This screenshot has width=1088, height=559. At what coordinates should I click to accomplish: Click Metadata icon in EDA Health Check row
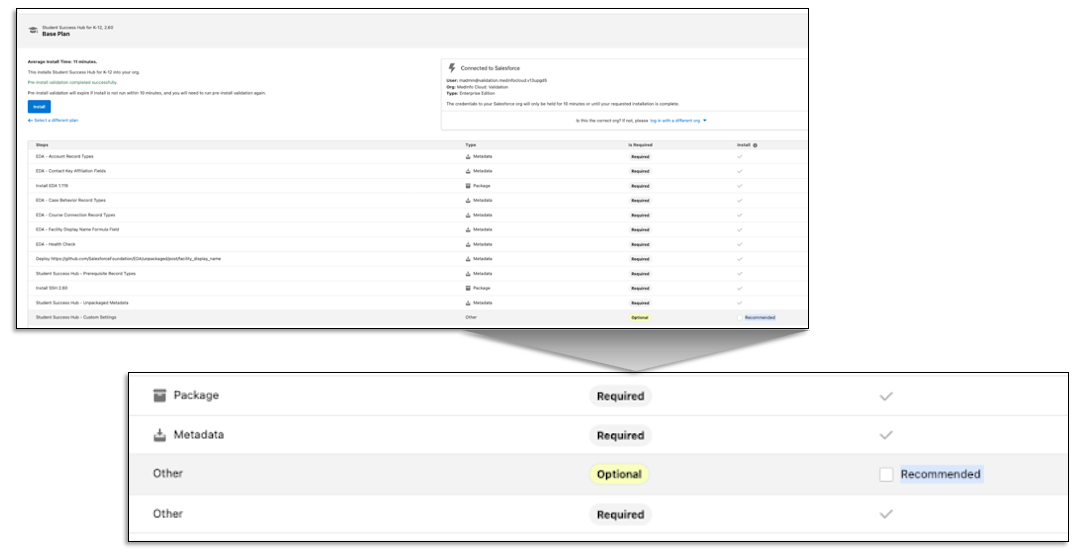[468, 244]
